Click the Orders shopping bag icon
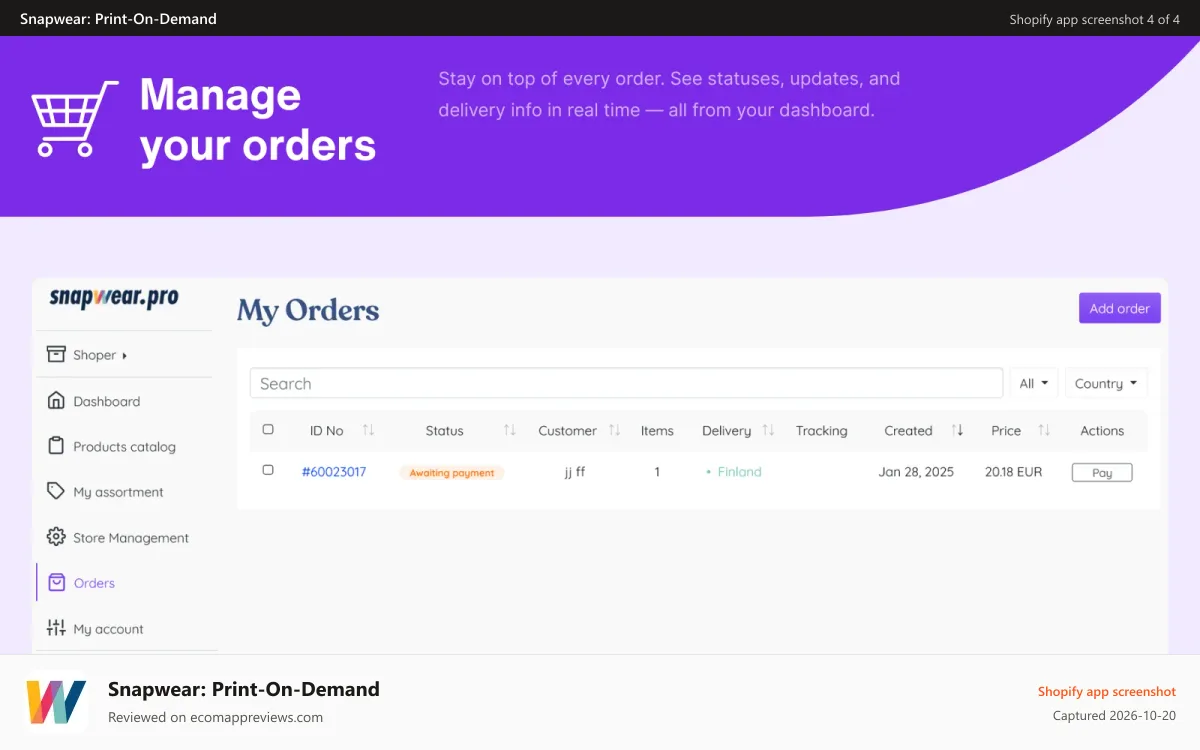 point(57,582)
